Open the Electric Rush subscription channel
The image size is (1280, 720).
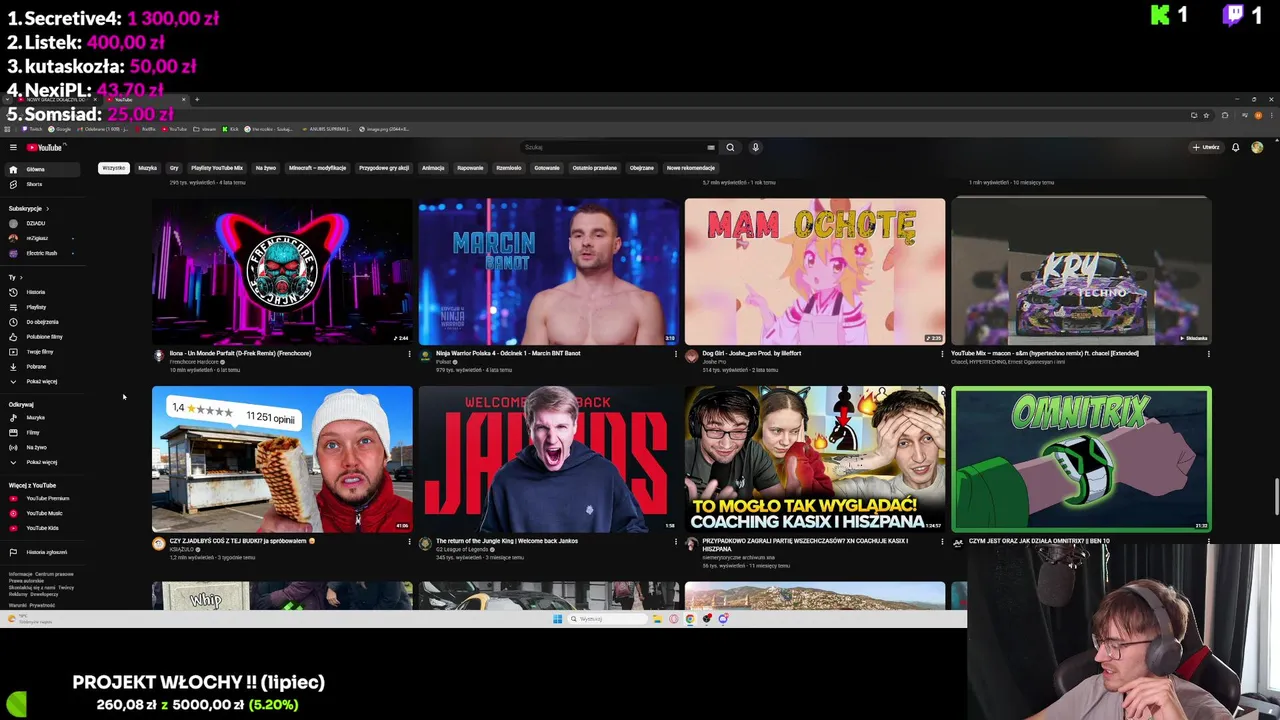click(x=43, y=253)
